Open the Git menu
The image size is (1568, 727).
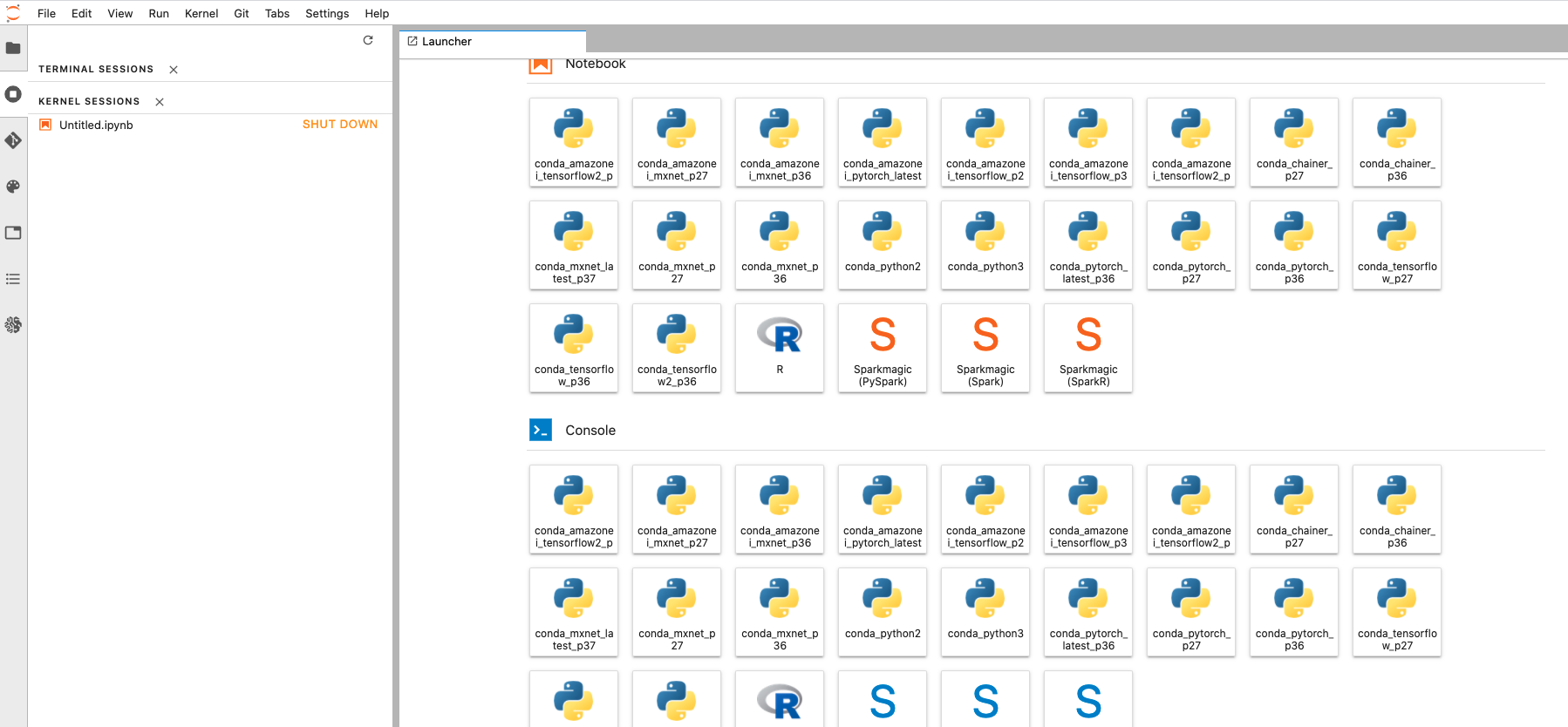tap(242, 13)
